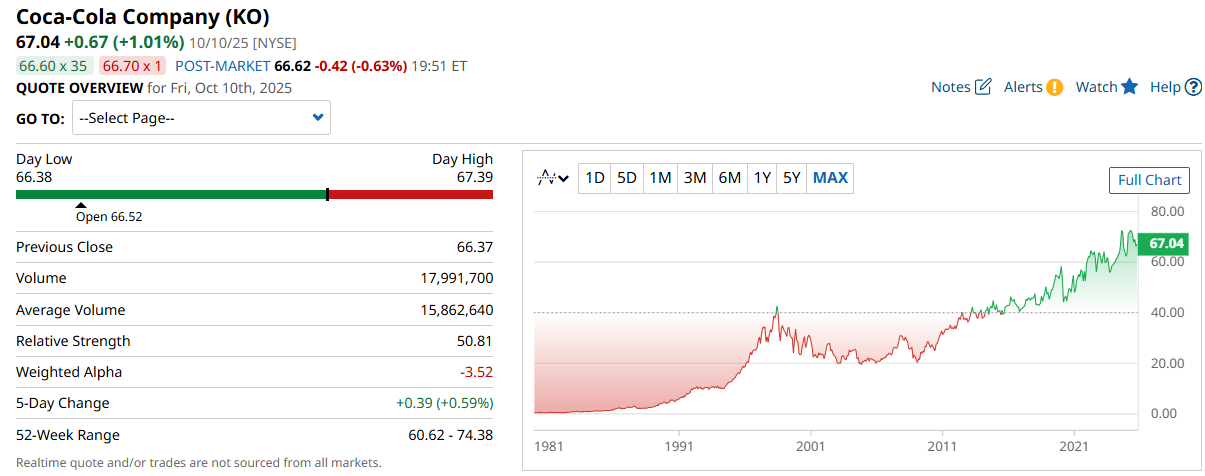This screenshot has width=1205, height=476.
Task: Click the Help question mark icon
Action: point(1193,87)
